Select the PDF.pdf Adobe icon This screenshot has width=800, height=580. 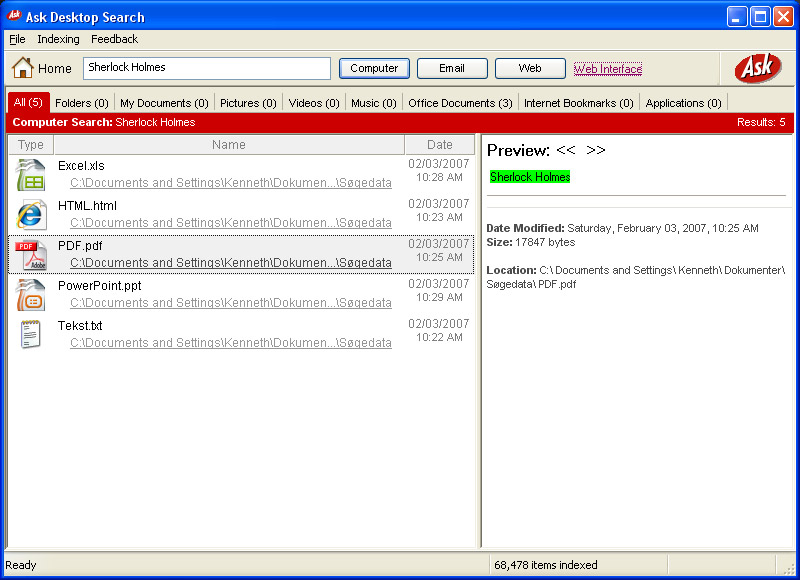click(31, 255)
